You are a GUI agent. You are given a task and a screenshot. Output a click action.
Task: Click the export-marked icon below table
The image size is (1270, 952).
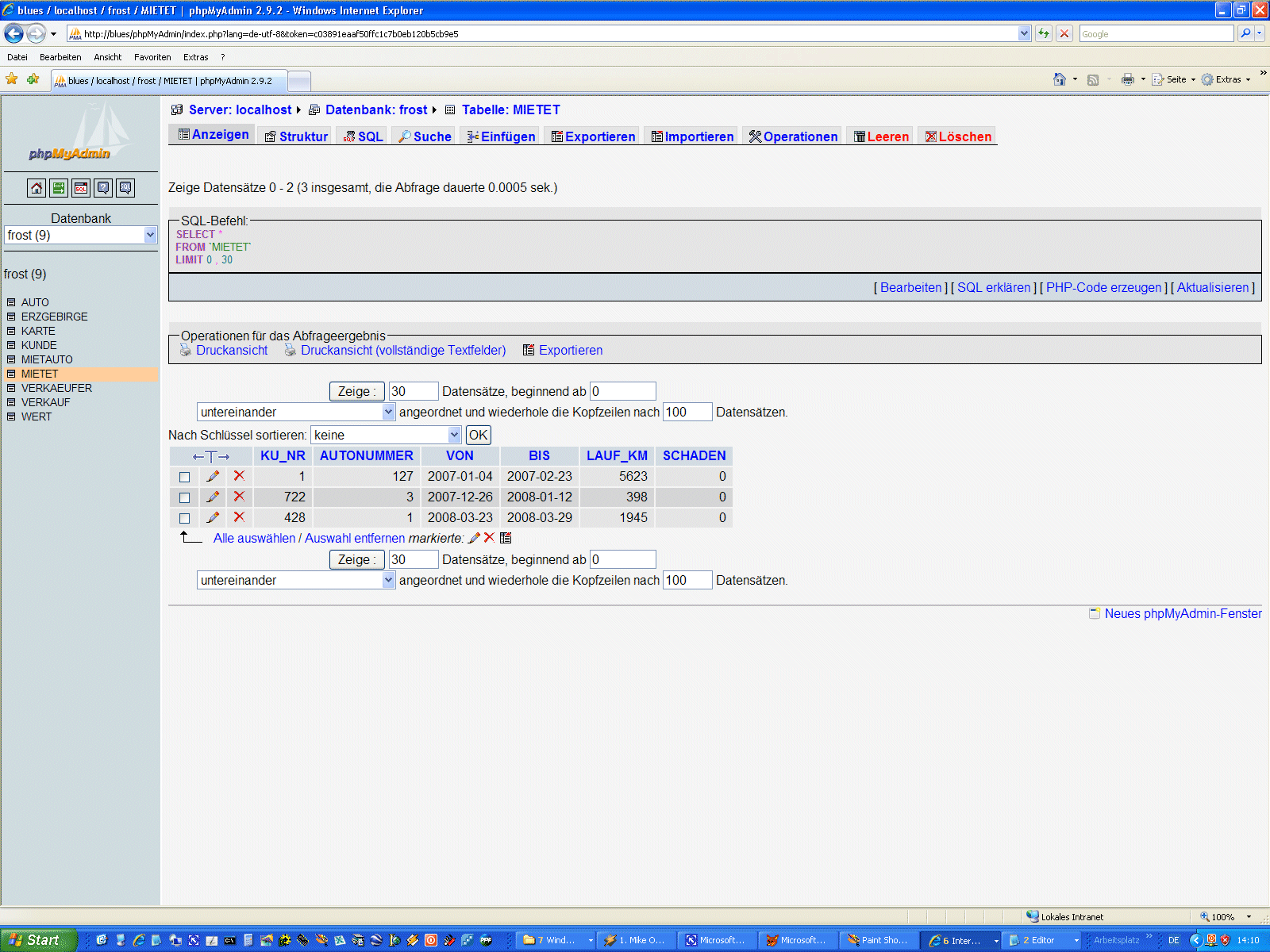point(506,538)
